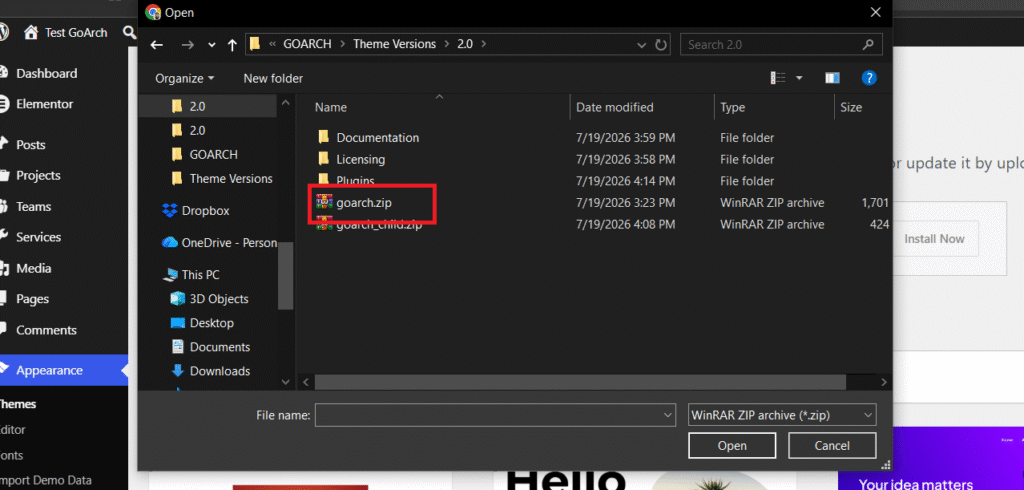The image size is (1024, 490).
Task: Select the Plugins folder
Action: (355, 181)
